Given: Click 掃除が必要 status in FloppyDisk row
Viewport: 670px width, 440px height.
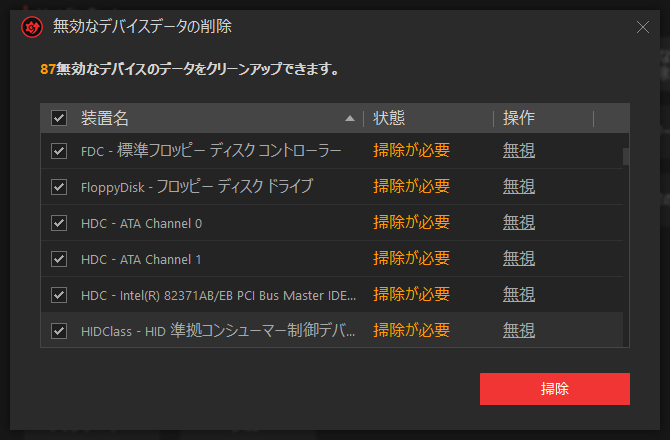Looking at the screenshot, I should click(x=411, y=186).
